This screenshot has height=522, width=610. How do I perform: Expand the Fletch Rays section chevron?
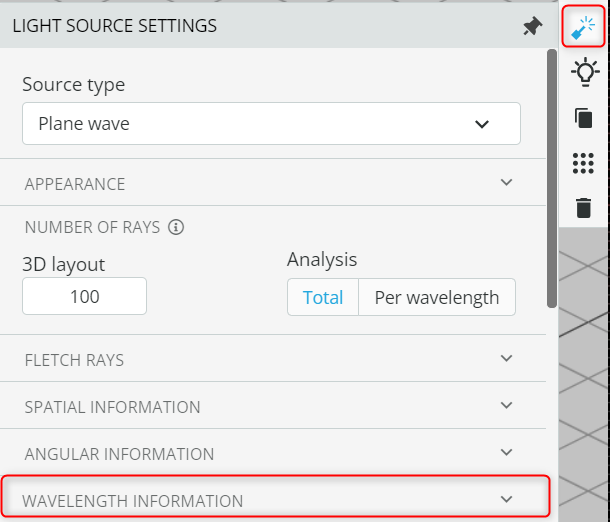pyautogui.click(x=506, y=358)
